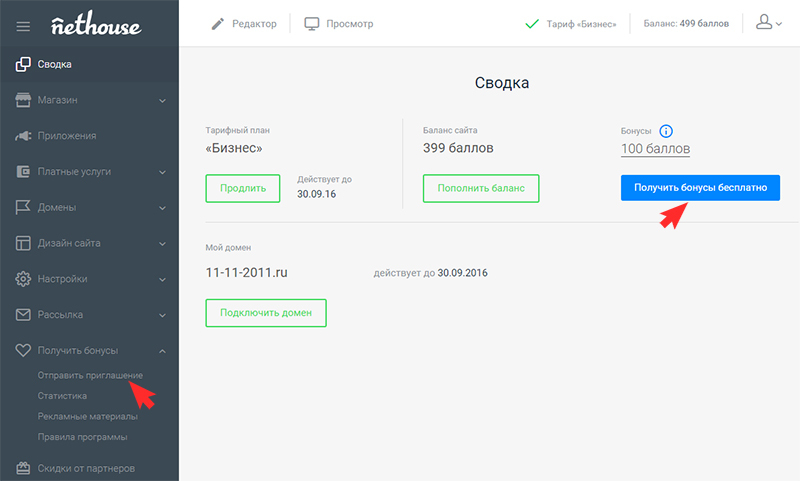Click the Настройки gear icon
Viewport: 800px width, 481px height.
[x=23, y=279]
